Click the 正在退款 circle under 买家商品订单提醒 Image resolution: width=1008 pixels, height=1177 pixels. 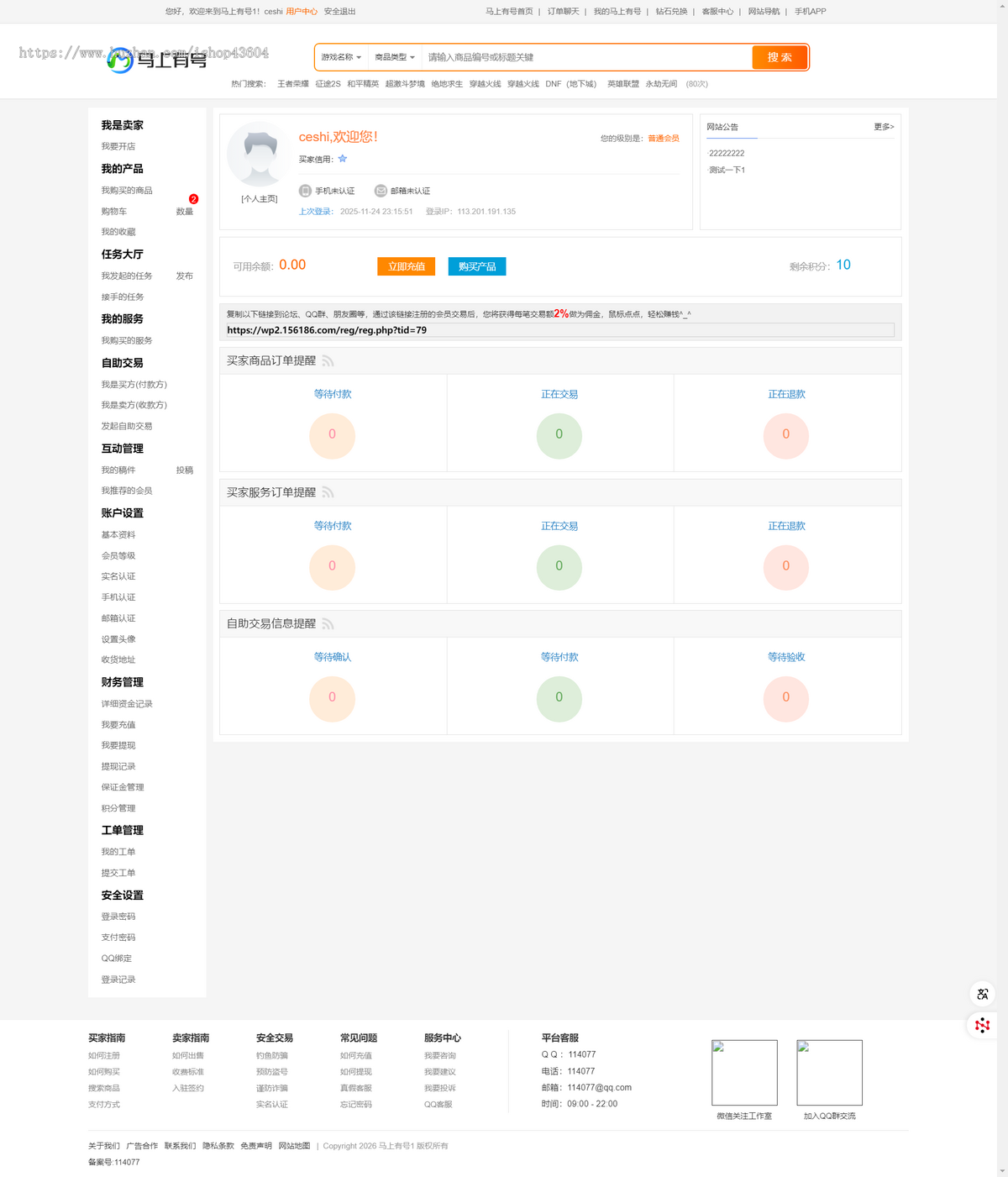click(786, 435)
